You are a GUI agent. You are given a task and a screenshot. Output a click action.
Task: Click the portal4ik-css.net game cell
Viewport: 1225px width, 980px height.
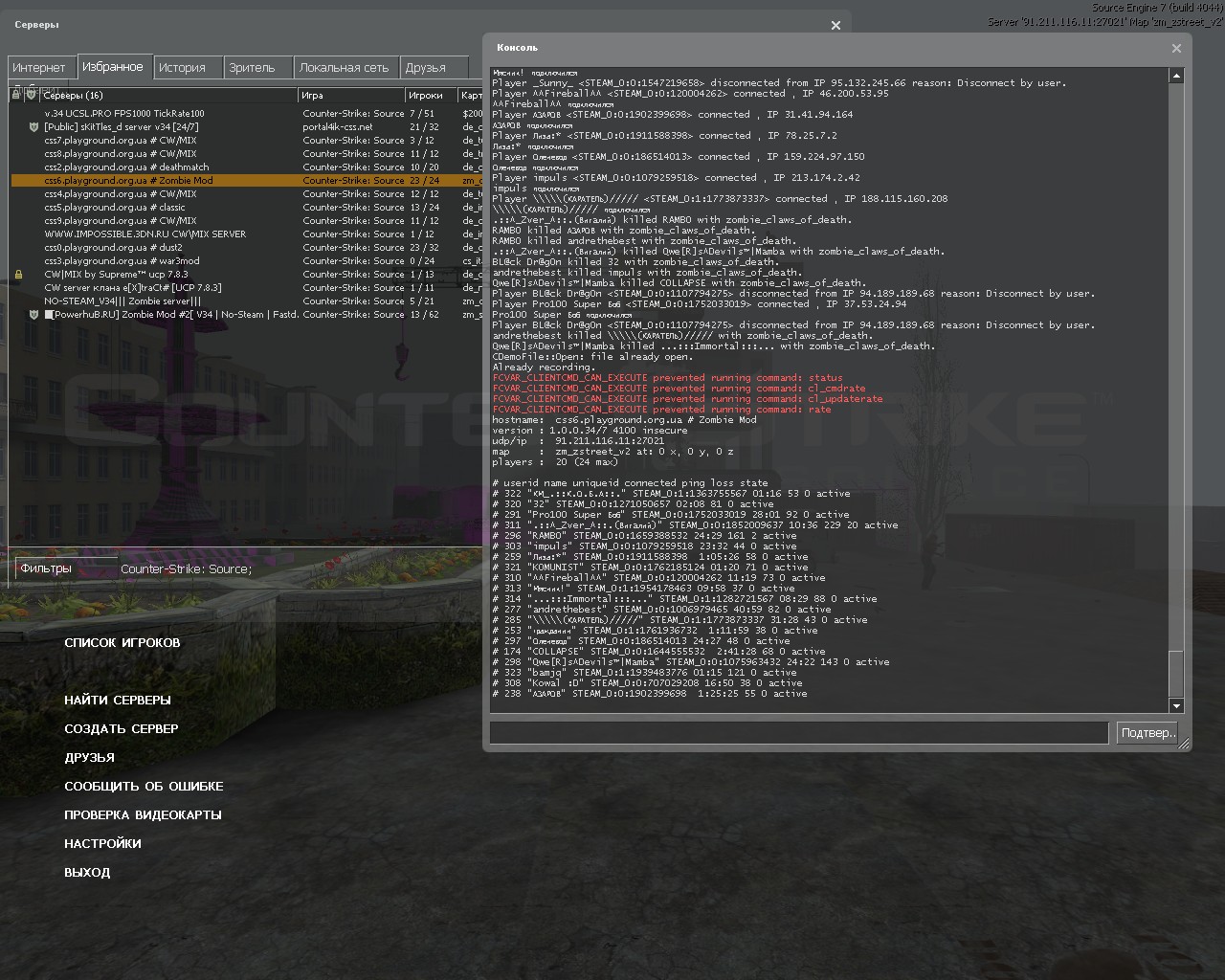338,126
